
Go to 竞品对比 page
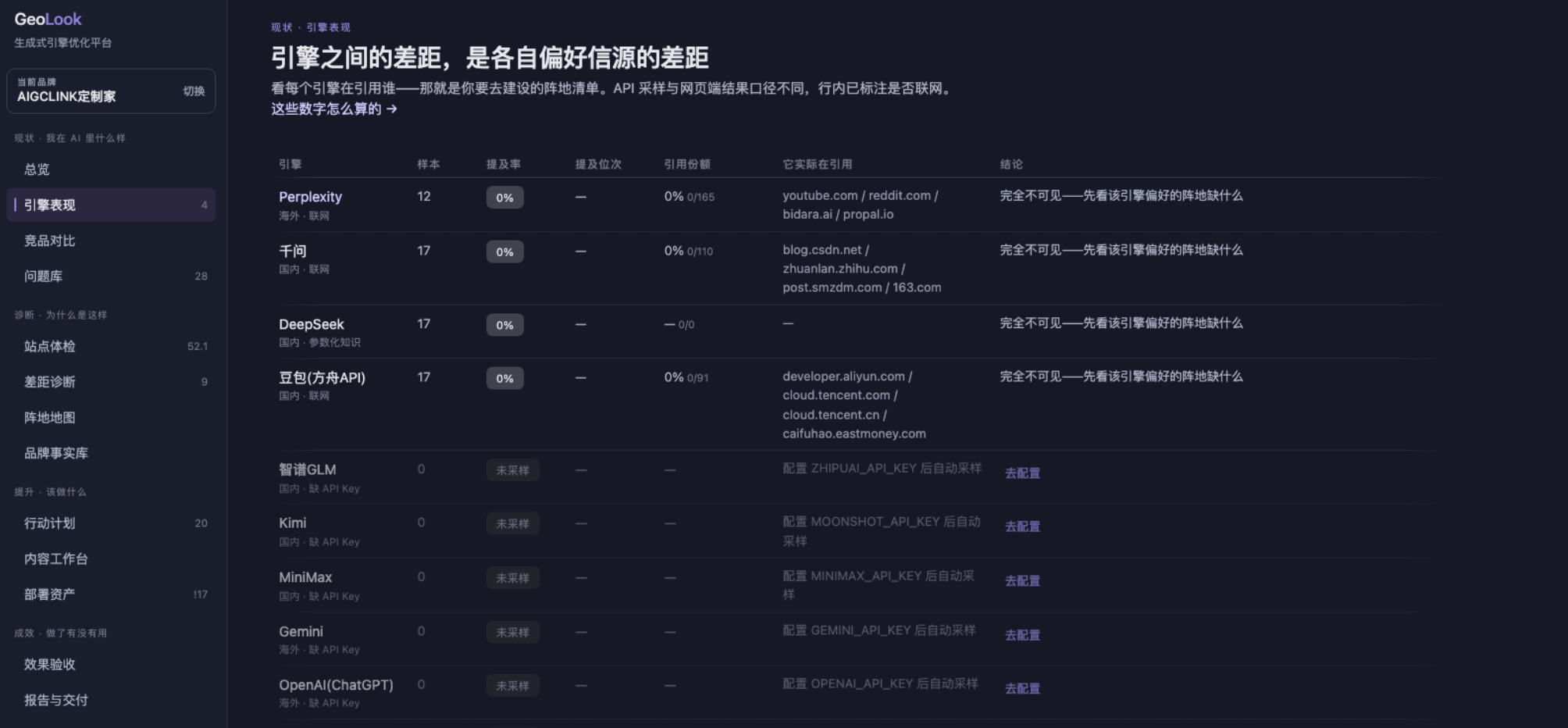[111, 241]
